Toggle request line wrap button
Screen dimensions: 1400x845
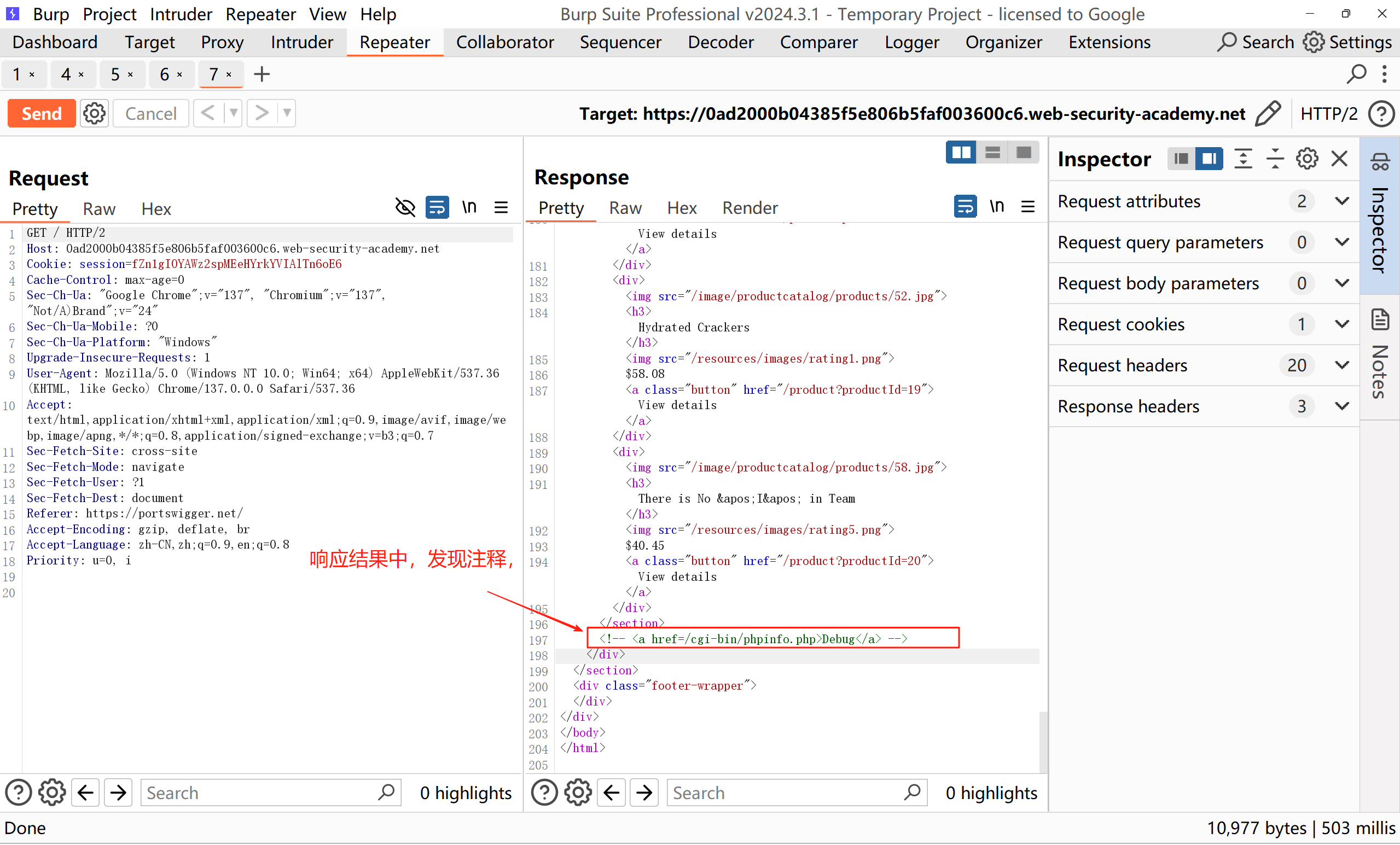(x=437, y=208)
